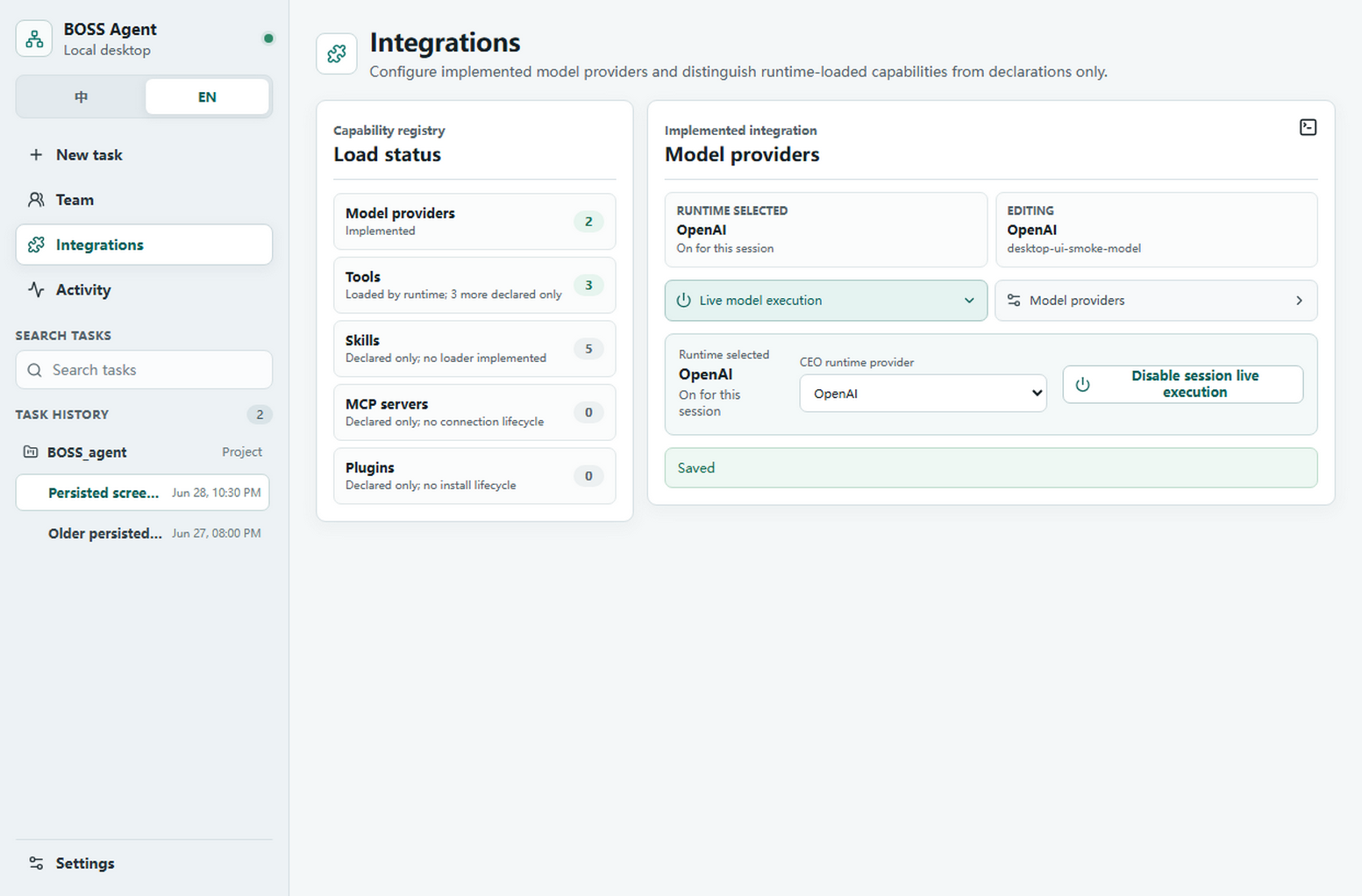
Task: Expand the Model providers settings row
Action: (x=1156, y=301)
